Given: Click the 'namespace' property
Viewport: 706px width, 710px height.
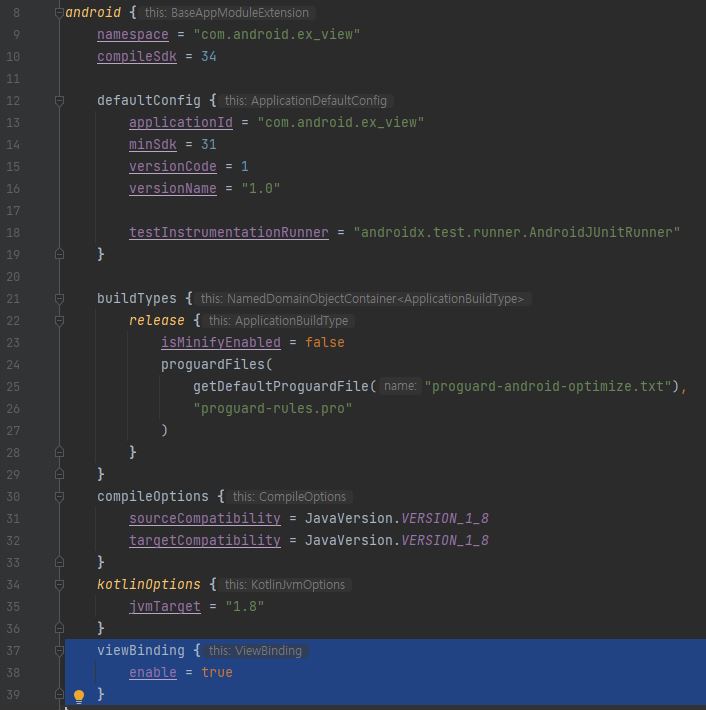Looking at the screenshot, I should (133, 34).
